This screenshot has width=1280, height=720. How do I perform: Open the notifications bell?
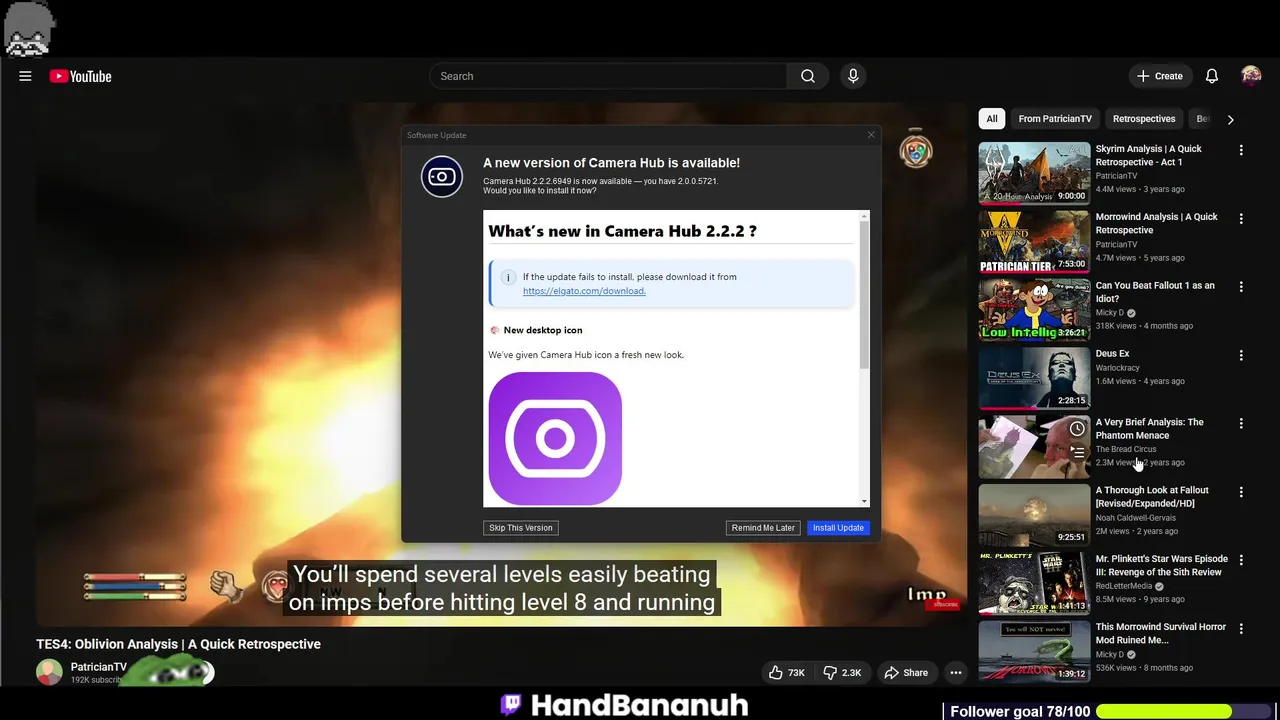(1211, 76)
